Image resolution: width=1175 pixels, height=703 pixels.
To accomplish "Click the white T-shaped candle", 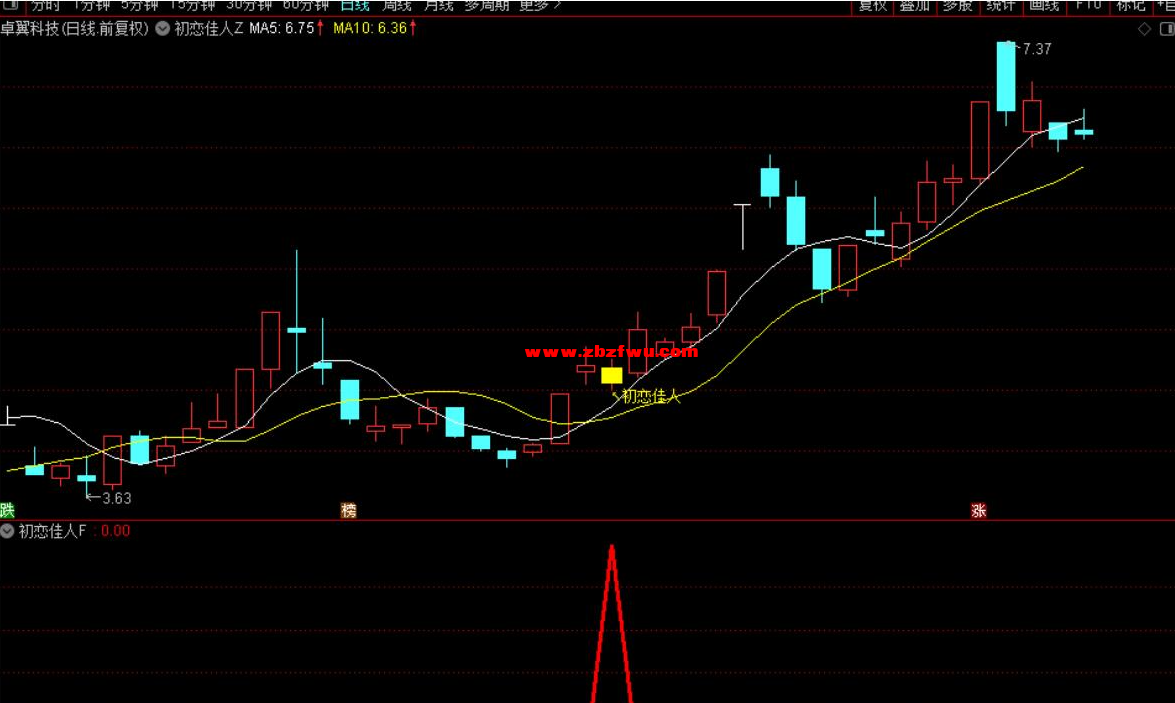I will (742, 226).
